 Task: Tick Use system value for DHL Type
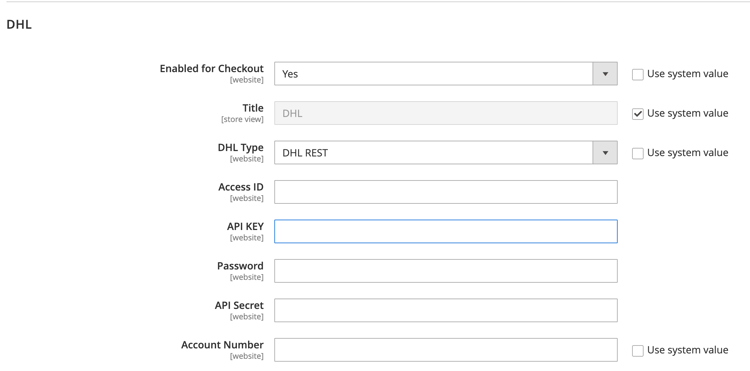coord(638,153)
